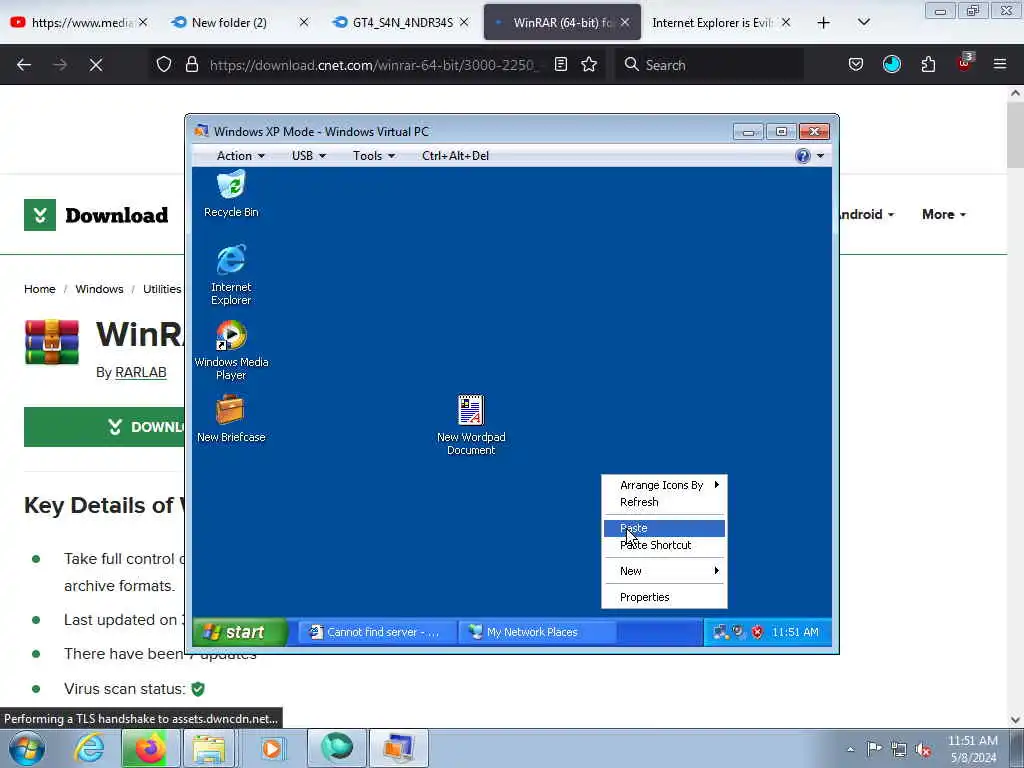Open 'Cannot find server' XP taskbar item
The width and height of the screenshot is (1024, 768).
(376, 632)
